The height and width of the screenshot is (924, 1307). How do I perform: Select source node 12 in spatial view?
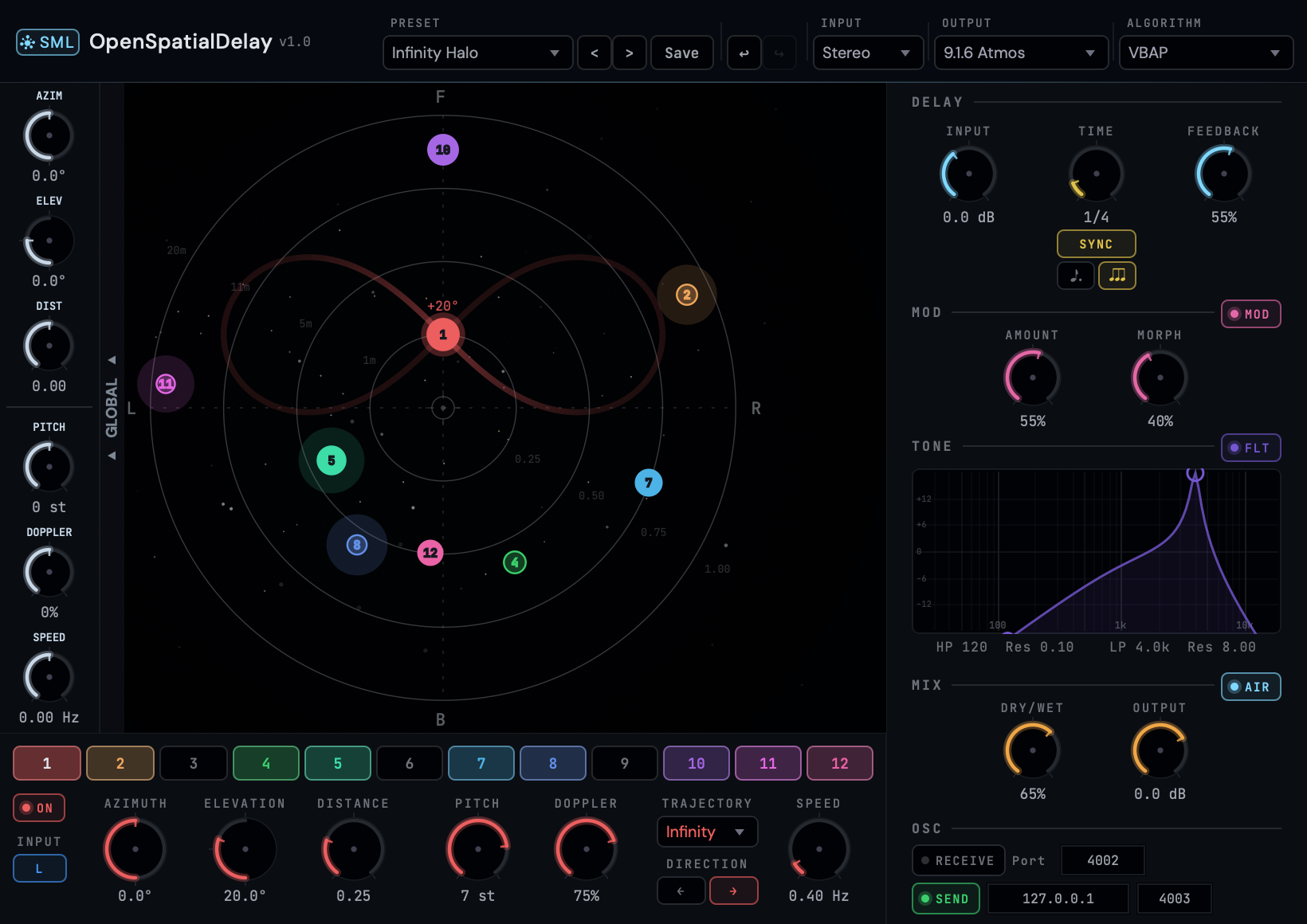[430, 553]
